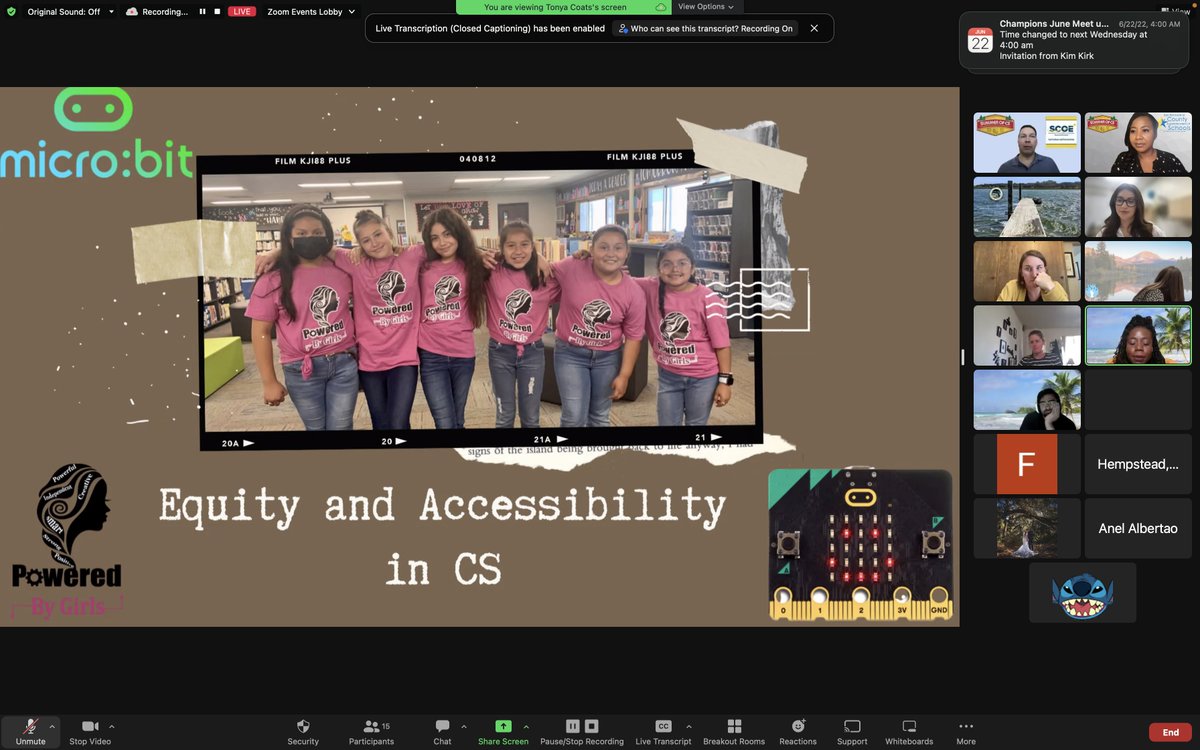
Task: Stop recording from the bottom toolbar
Action: click(592, 726)
